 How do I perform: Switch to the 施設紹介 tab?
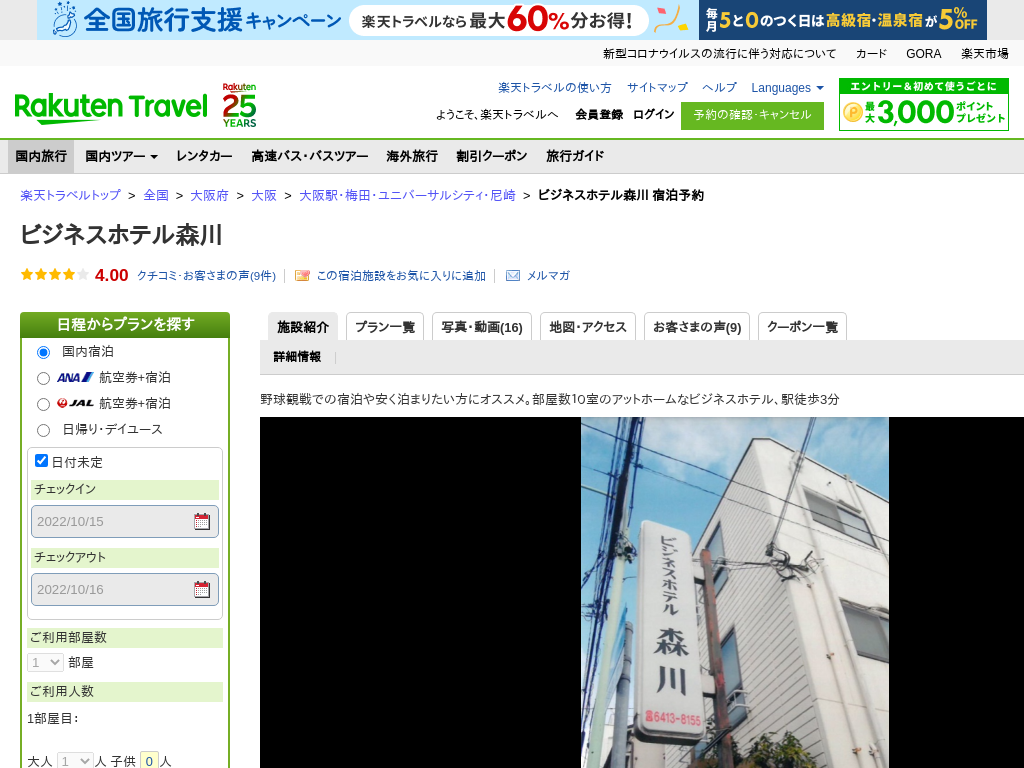[x=303, y=327]
